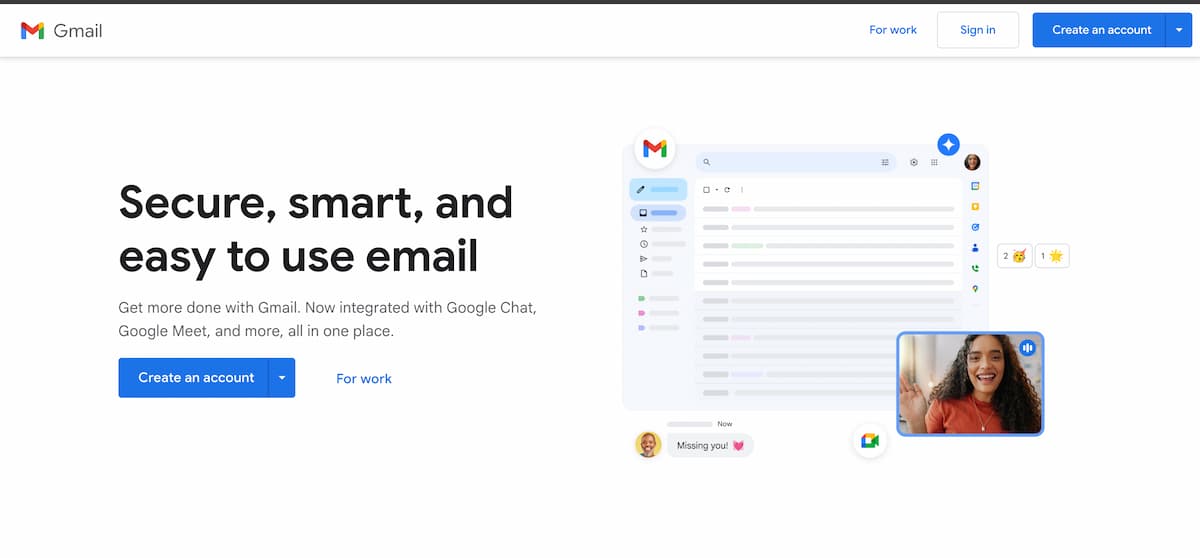Click the blue Gemini sparkle icon
Viewport: 1200px width, 558px height.
(948, 144)
